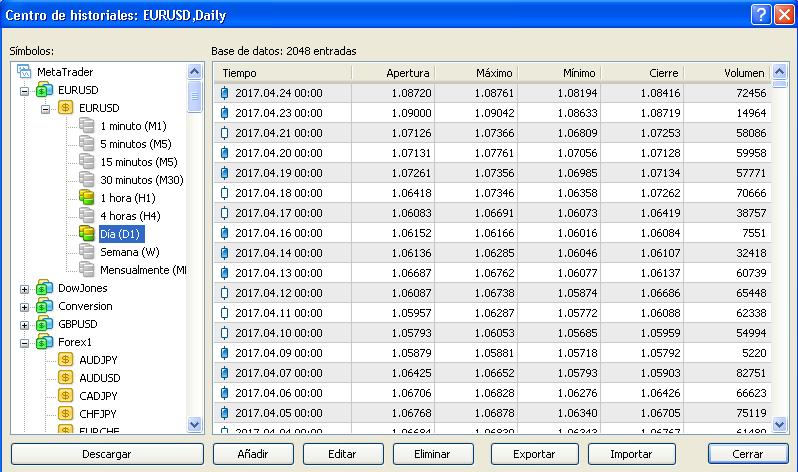798x472 pixels.
Task: Click the 30 minutos (M30) database icon
Action: pyautogui.click(x=87, y=180)
